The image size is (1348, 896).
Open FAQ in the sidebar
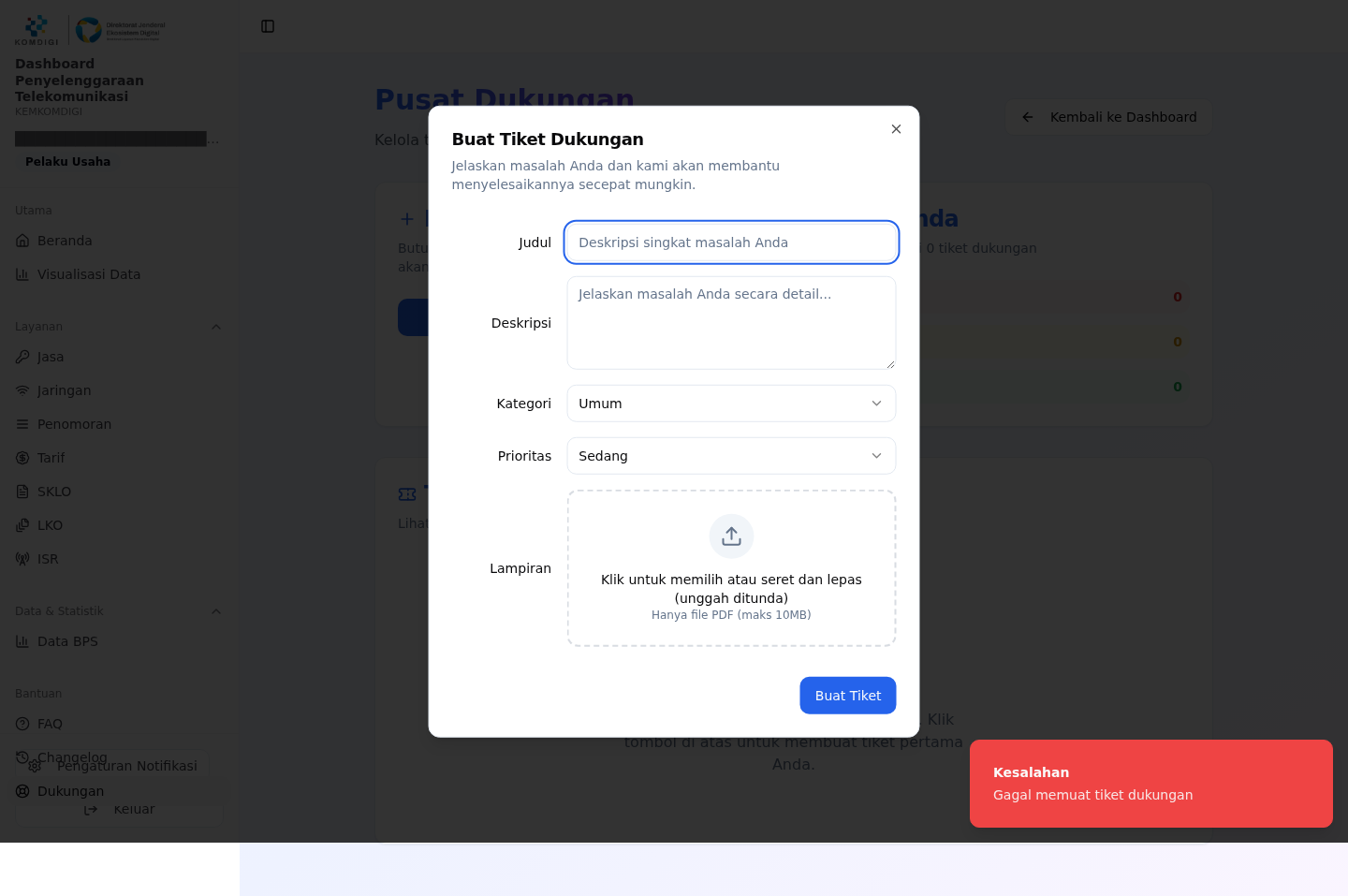point(119,724)
